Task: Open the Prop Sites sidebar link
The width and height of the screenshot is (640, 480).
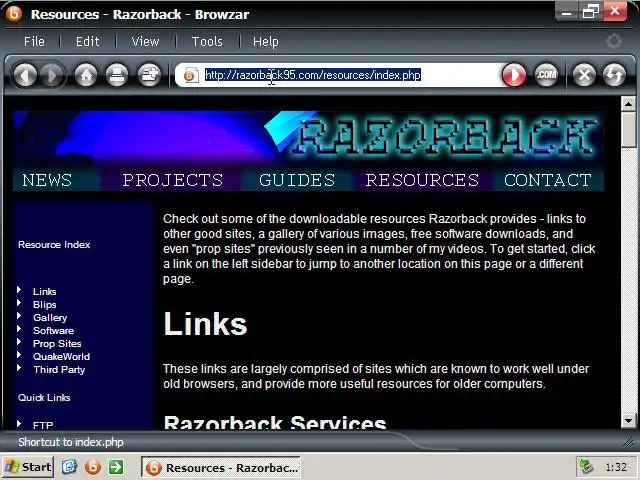Action: (x=57, y=344)
